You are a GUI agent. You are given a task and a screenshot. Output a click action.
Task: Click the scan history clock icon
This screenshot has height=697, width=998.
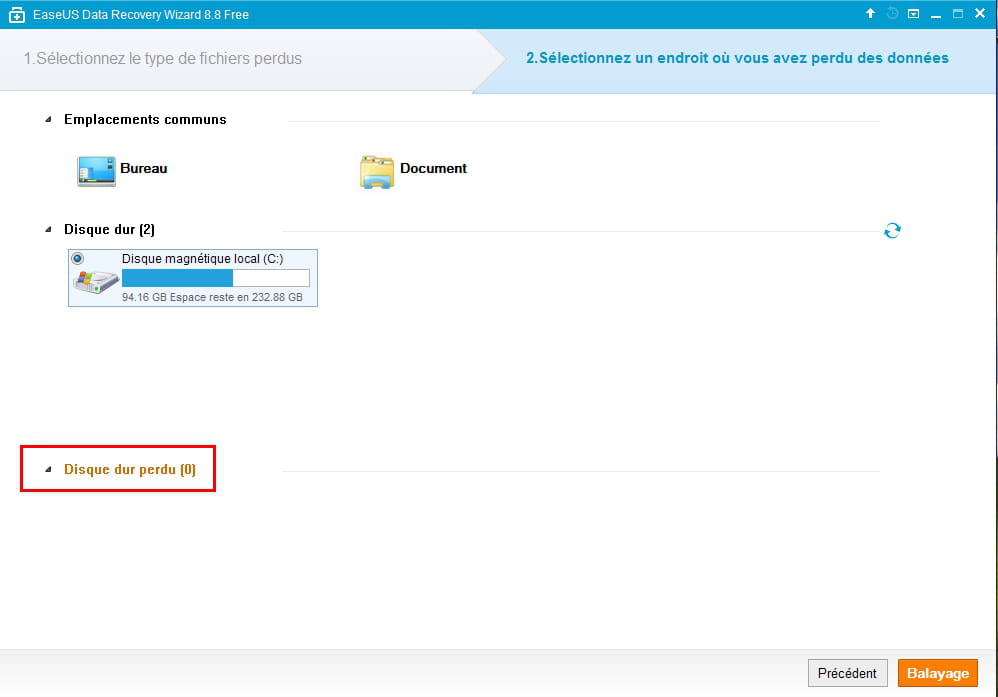892,13
